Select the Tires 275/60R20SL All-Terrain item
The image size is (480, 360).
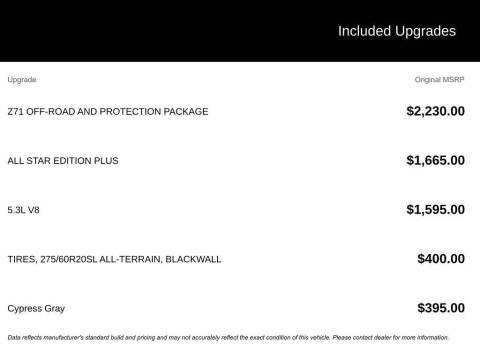point(114,259)
